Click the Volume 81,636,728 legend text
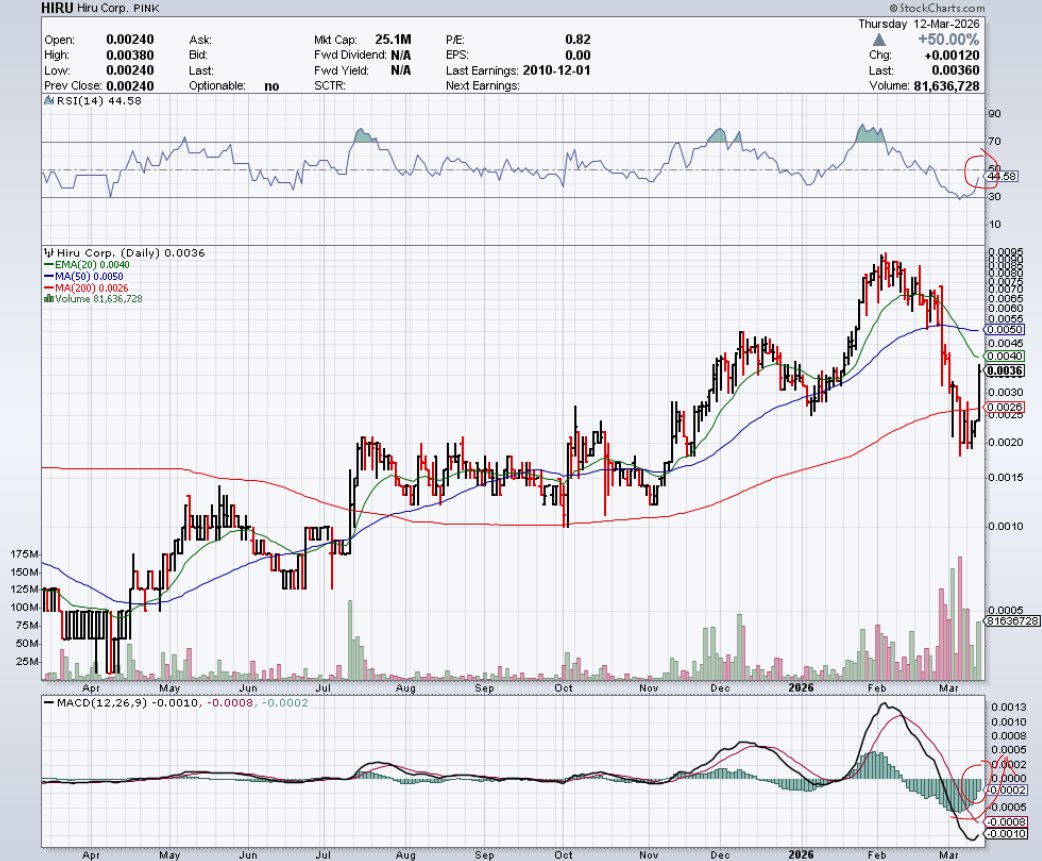The height and width of the screenshot is (861, 1042). (98, 299)
